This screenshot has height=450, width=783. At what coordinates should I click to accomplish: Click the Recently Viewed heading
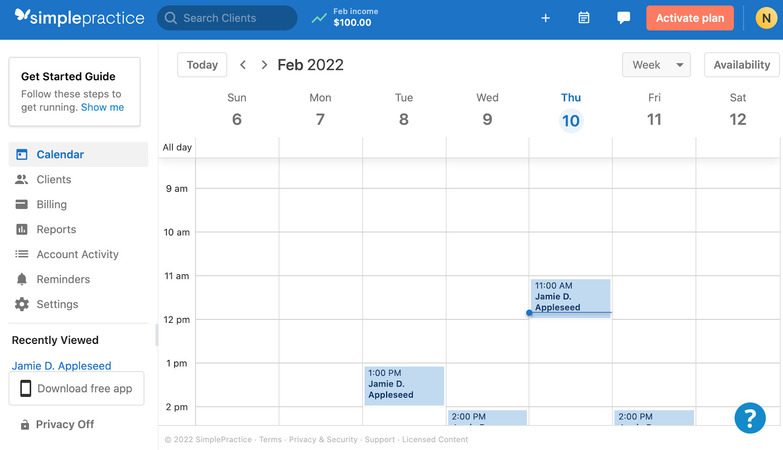click(x=55, y=340)
